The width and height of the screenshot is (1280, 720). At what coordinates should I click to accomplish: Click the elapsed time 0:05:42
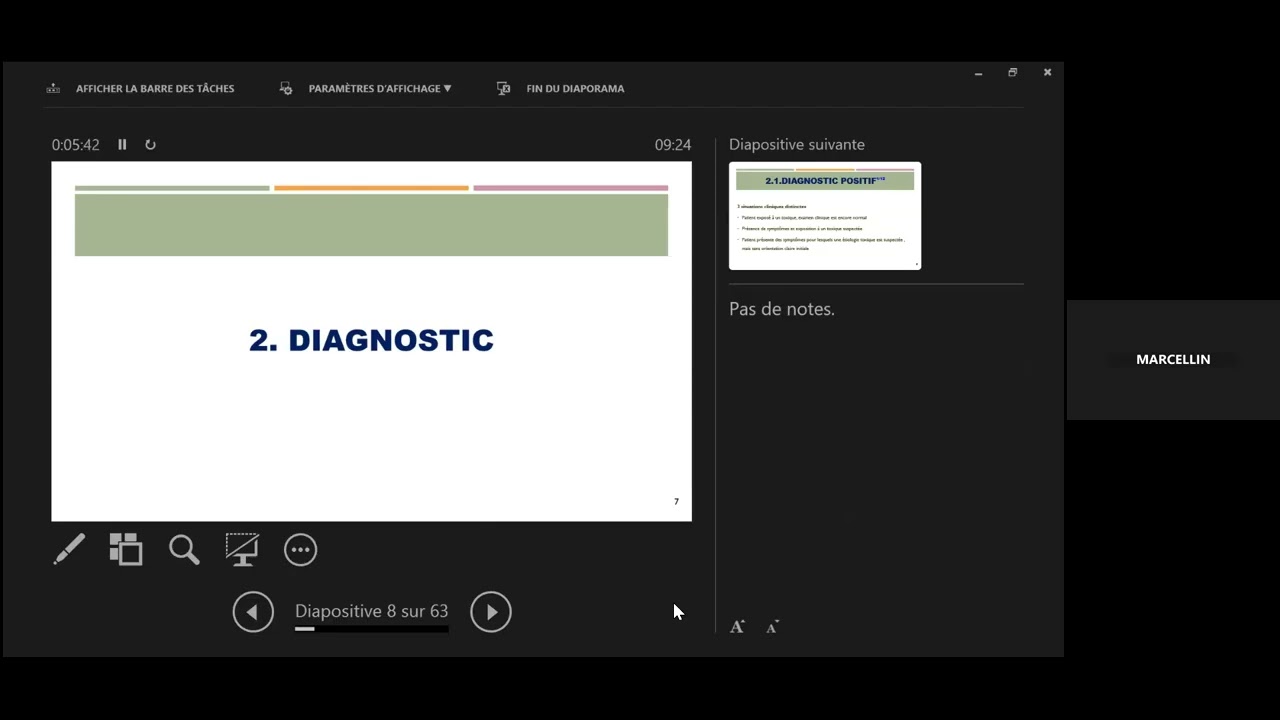(x=76, y=144)
